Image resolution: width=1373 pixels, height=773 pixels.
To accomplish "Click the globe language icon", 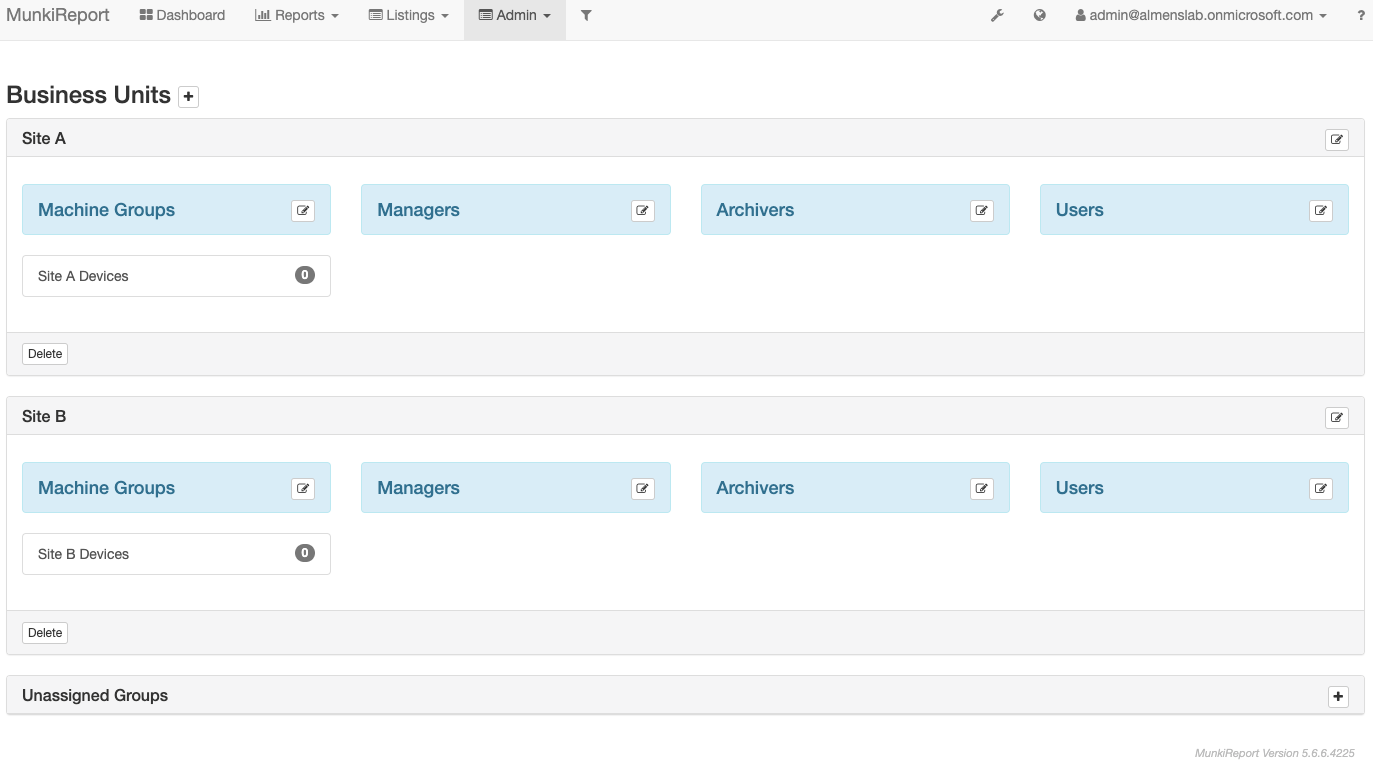I will tap(1040, 16).
